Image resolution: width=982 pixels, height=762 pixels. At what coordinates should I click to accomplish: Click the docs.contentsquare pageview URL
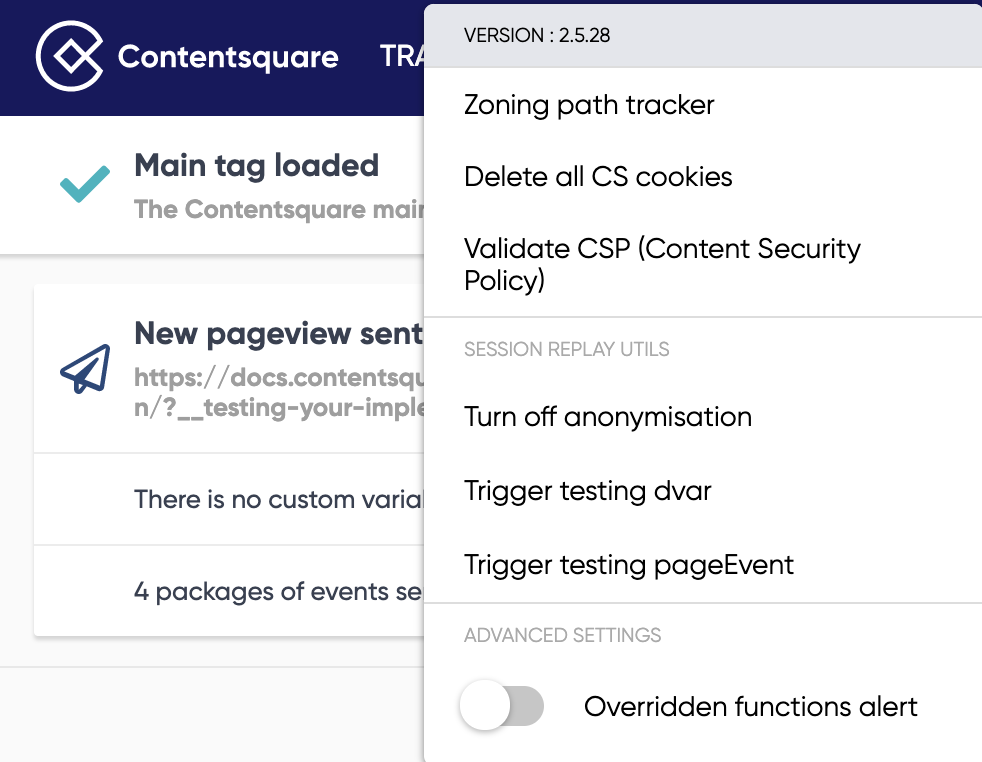point(279,393)
